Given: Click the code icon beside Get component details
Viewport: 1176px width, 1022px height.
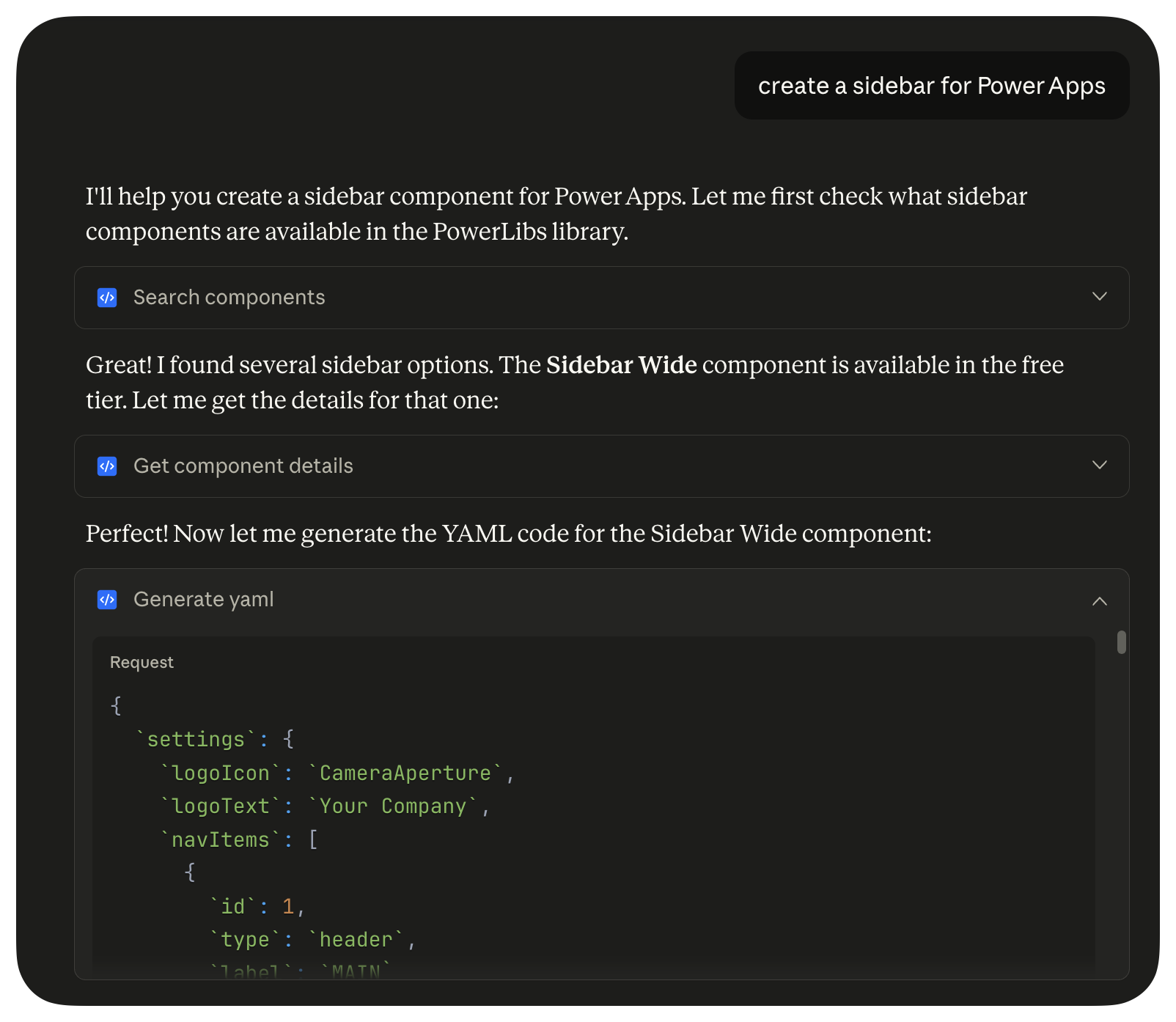Looking at the screenshot, I should point(107,466).
